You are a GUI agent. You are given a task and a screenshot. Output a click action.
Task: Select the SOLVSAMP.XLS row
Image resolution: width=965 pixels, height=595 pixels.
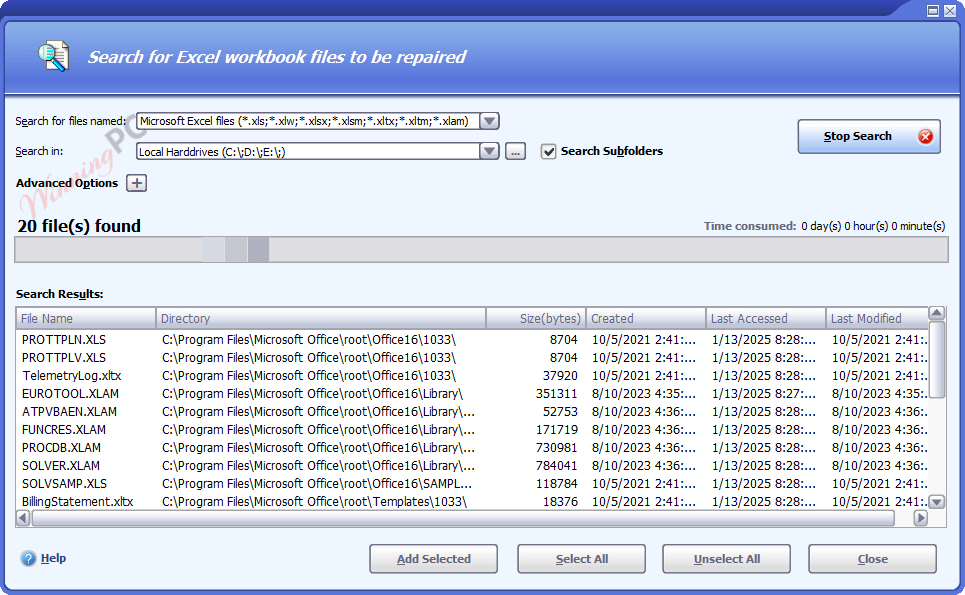click(x=472, y=484)
